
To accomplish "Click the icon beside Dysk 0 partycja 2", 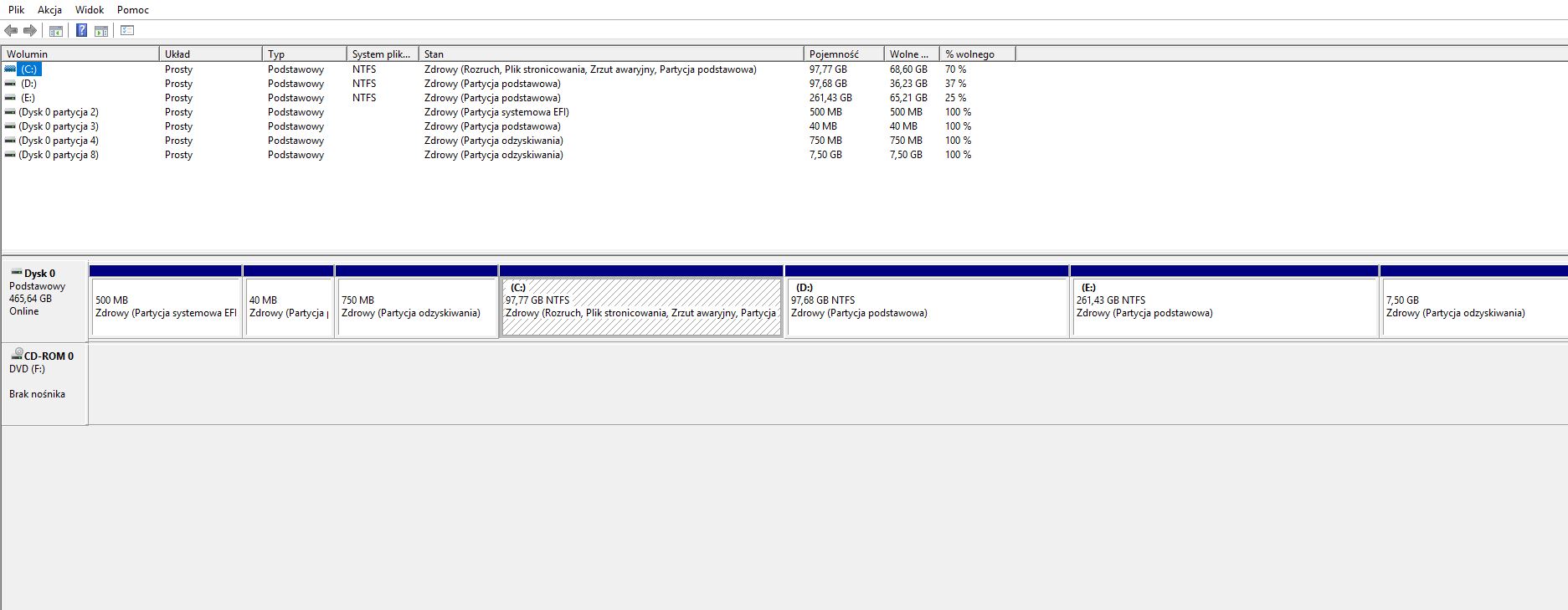I will pos(10,112).
